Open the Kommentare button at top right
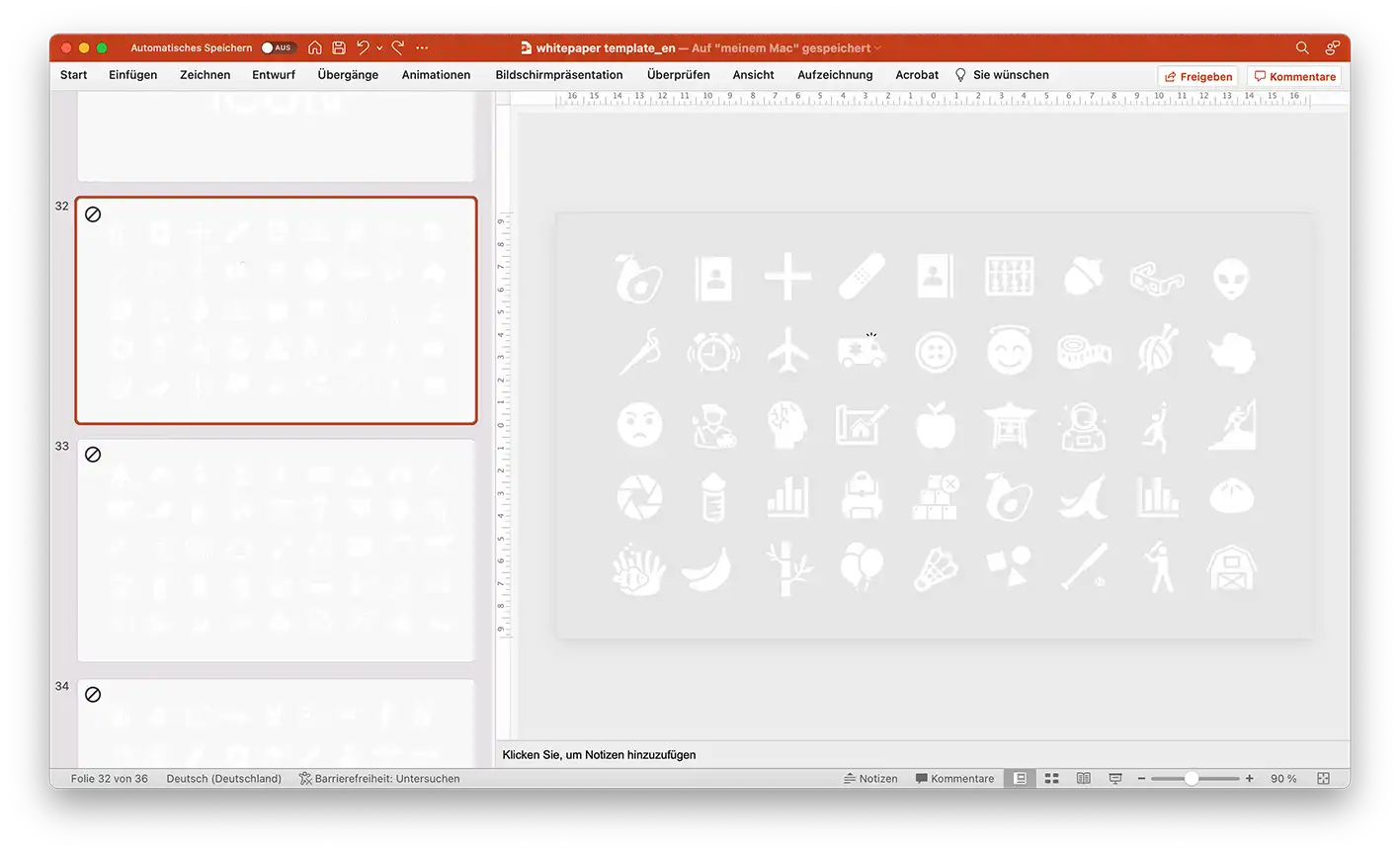The height and width of the screenshot is (854, 1400). pyautogui.click(x=1293, y=76)
